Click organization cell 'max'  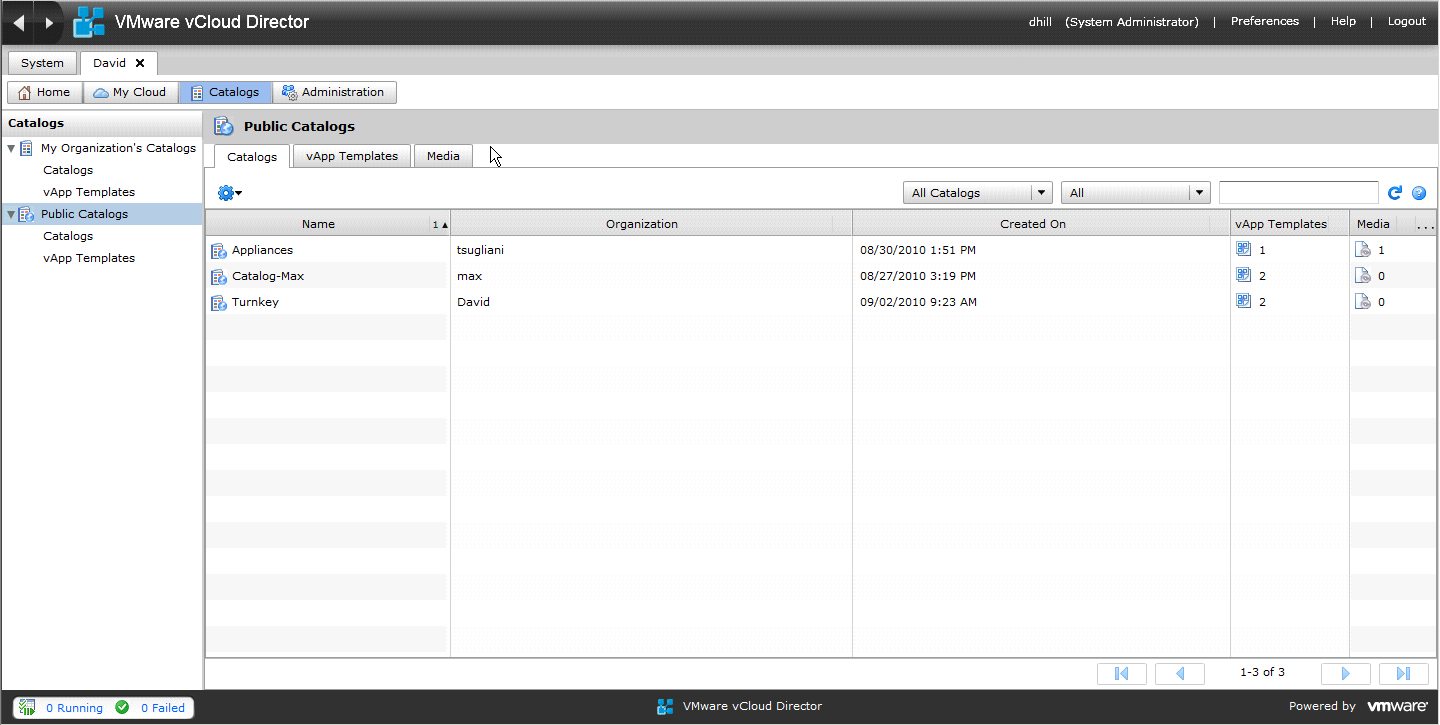click(x=469, y=276)
